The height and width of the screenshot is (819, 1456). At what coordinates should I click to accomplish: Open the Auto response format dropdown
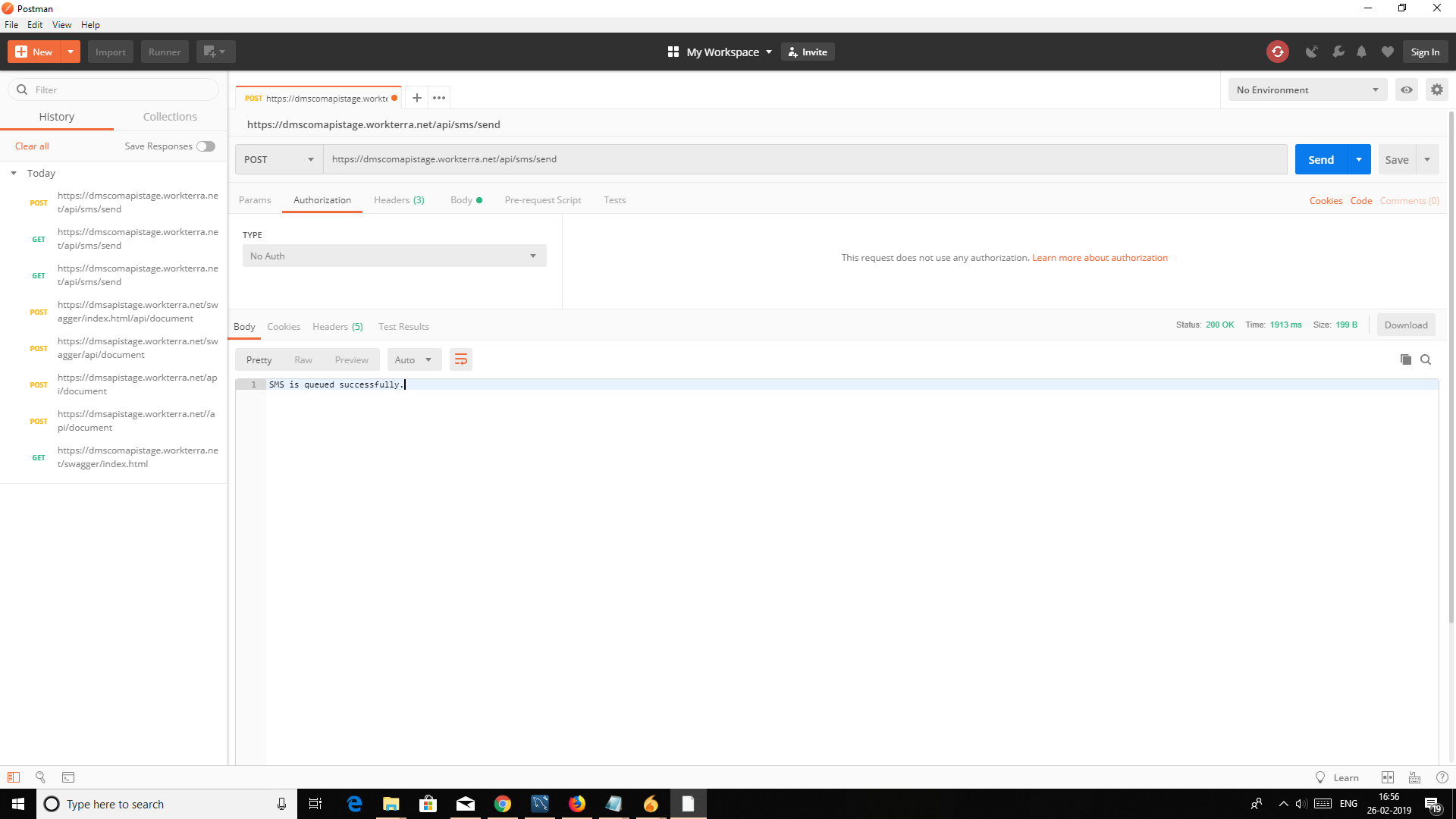pos(414,359)
